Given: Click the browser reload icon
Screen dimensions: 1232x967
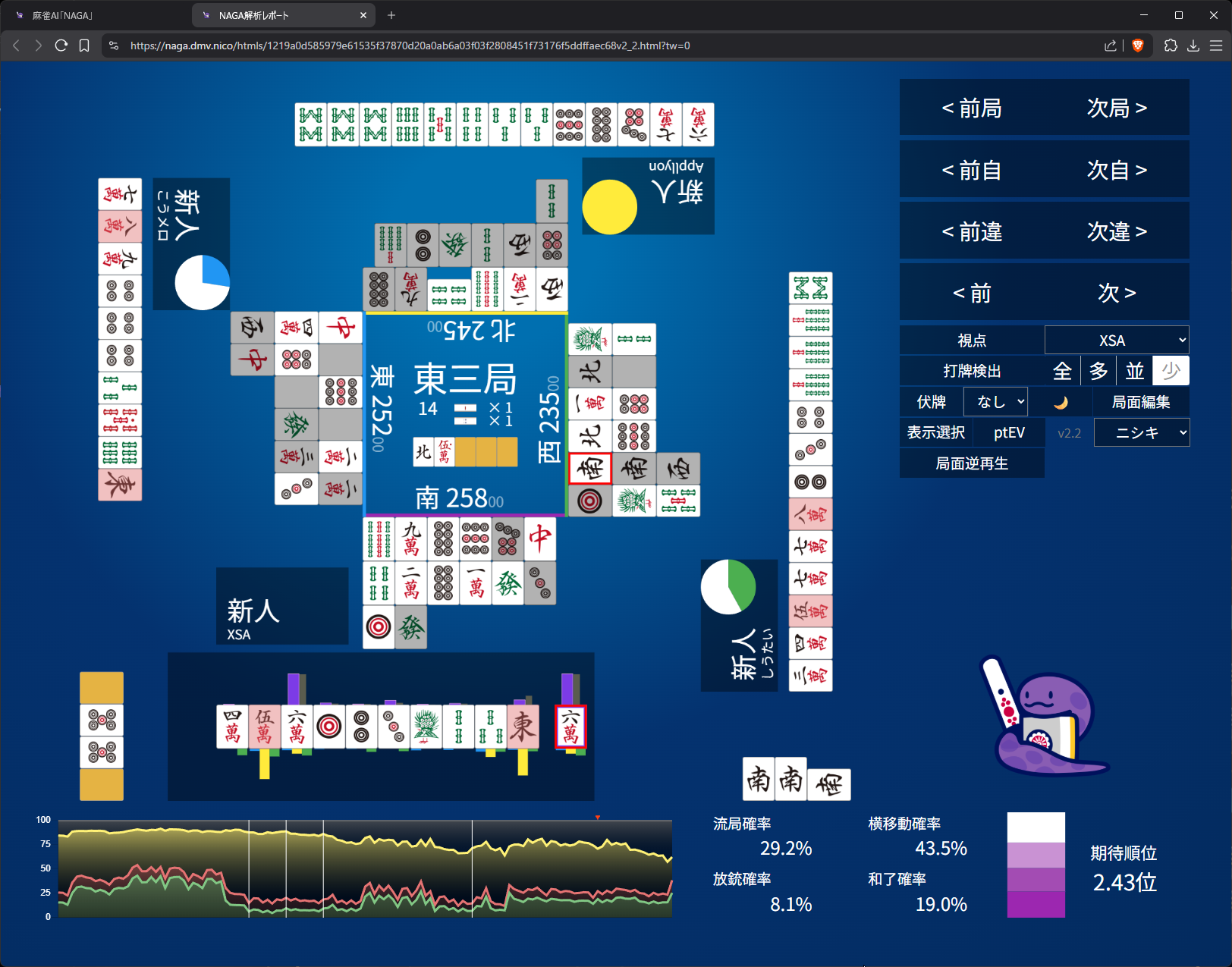Looking at the screenshot, I should click(61, 46).
